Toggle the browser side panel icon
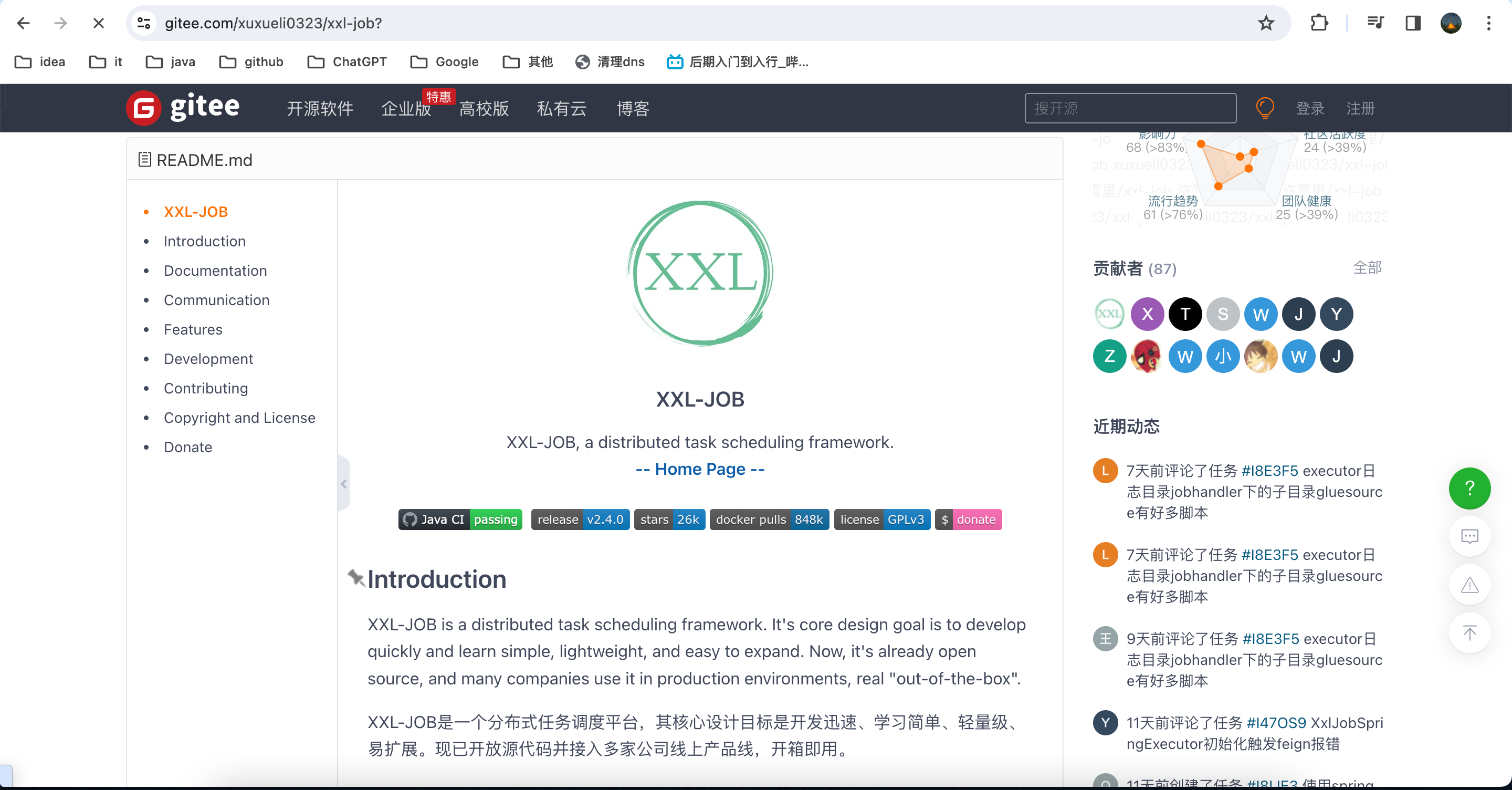1512x790 pixels. (x=1413, y=23)
